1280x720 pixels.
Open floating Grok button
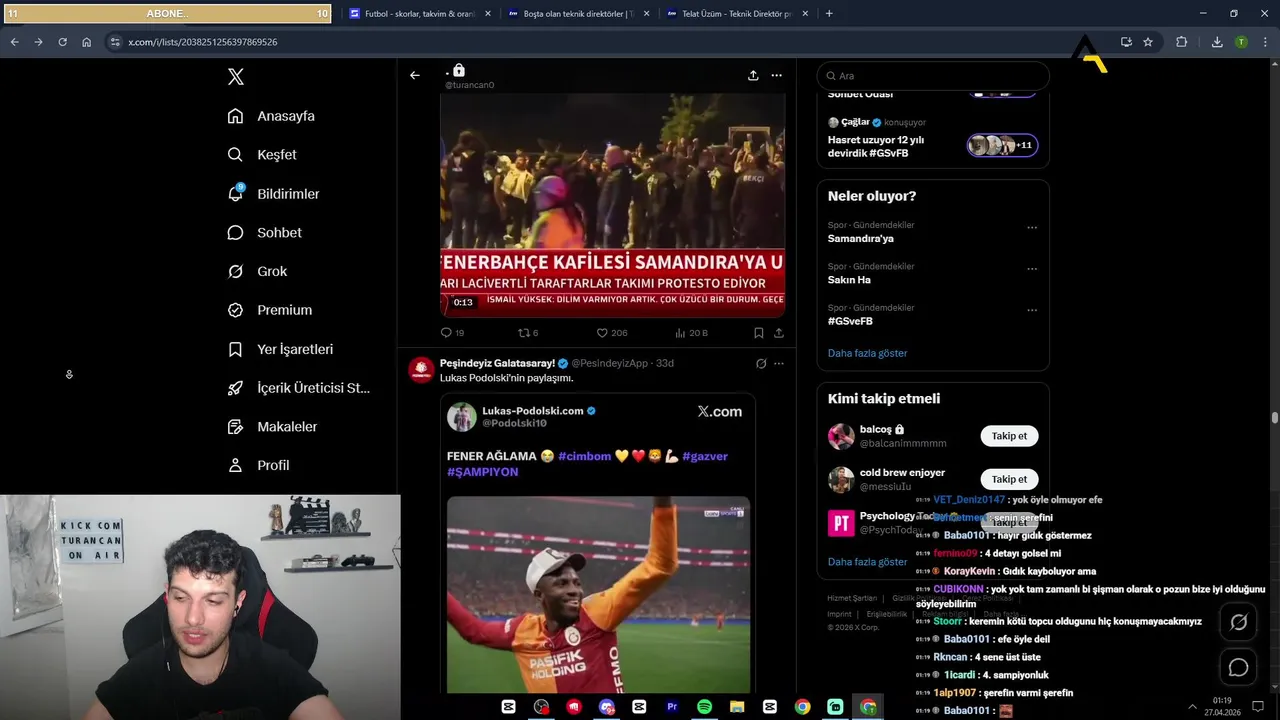(1238, 622)
